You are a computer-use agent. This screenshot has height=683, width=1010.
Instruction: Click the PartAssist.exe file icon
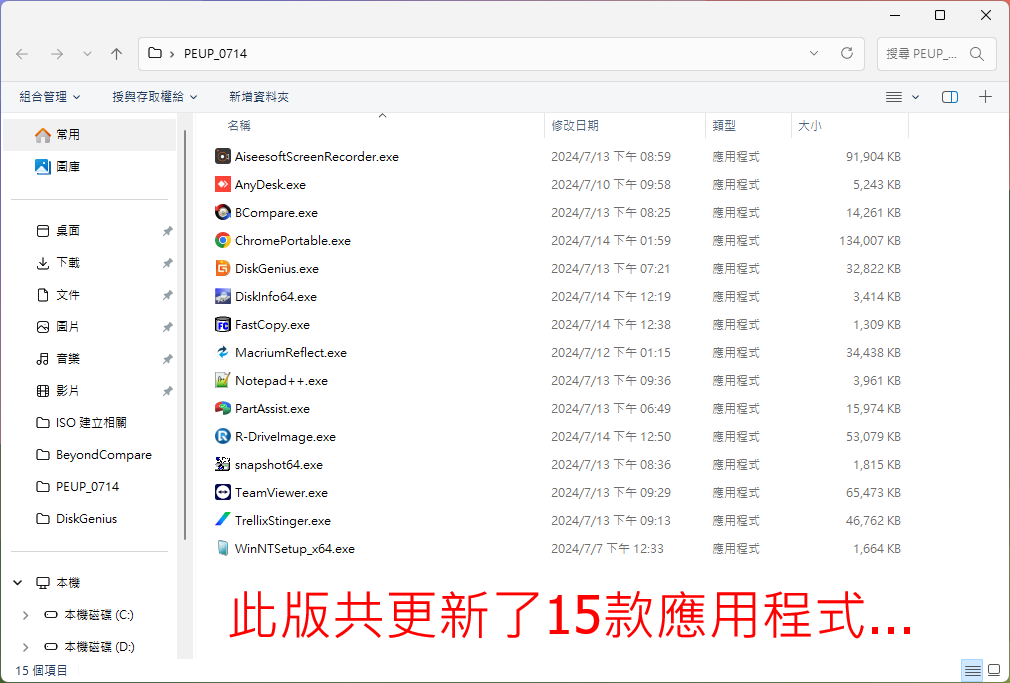222,409
